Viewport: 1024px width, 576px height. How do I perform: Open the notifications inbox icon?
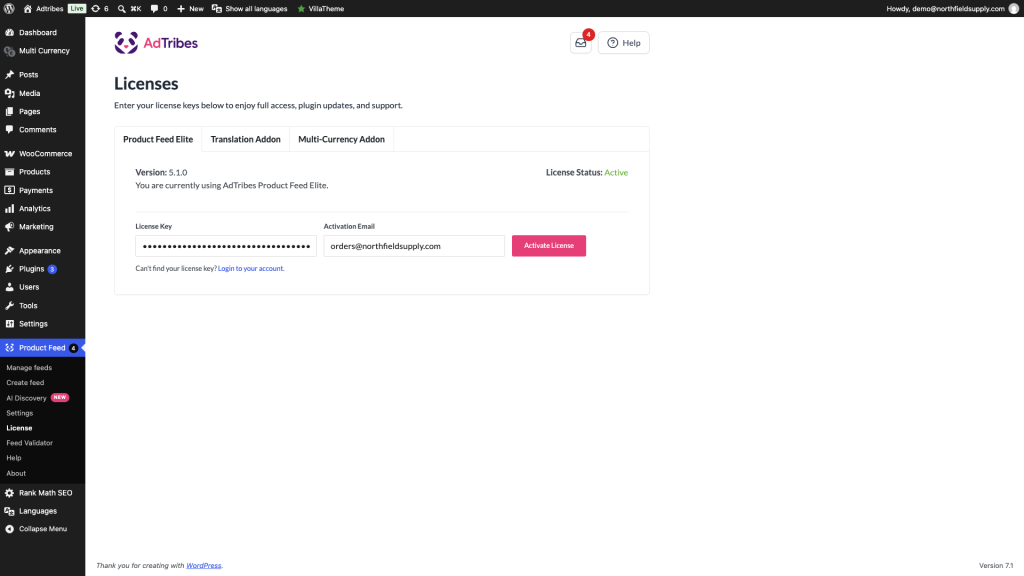coord(581,43)
